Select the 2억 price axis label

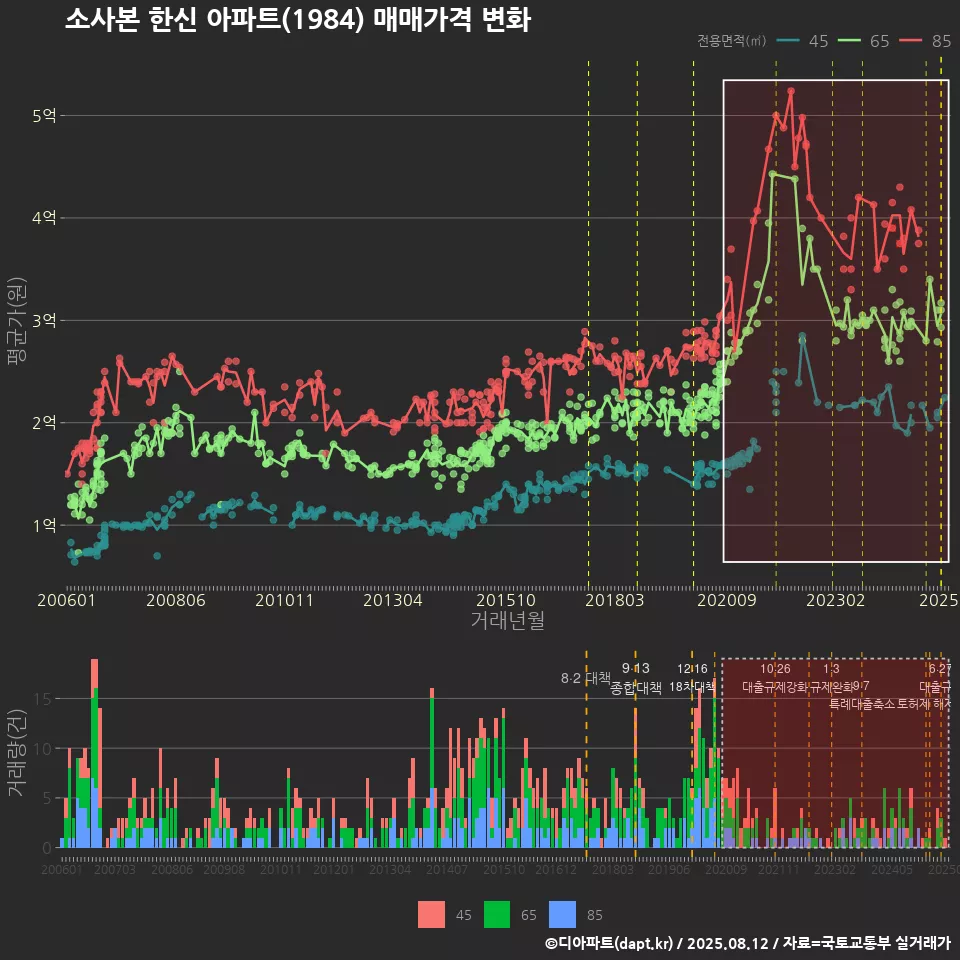click(44, 422)
